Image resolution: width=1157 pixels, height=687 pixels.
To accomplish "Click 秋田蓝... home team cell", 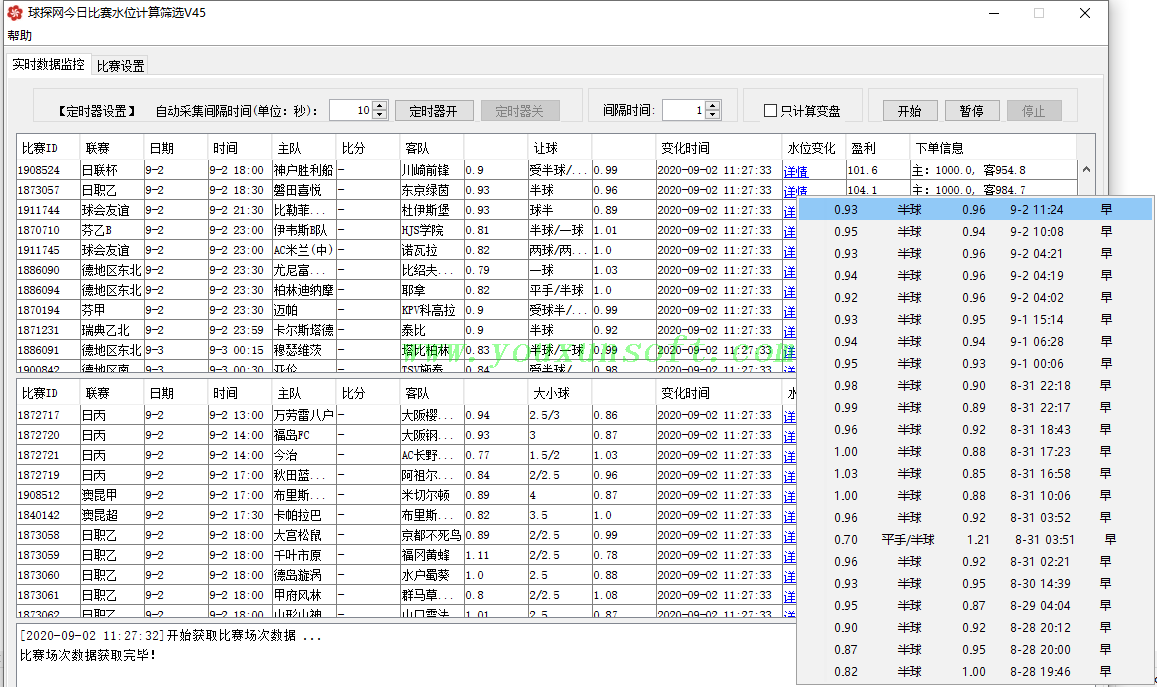I will (303, 475).
